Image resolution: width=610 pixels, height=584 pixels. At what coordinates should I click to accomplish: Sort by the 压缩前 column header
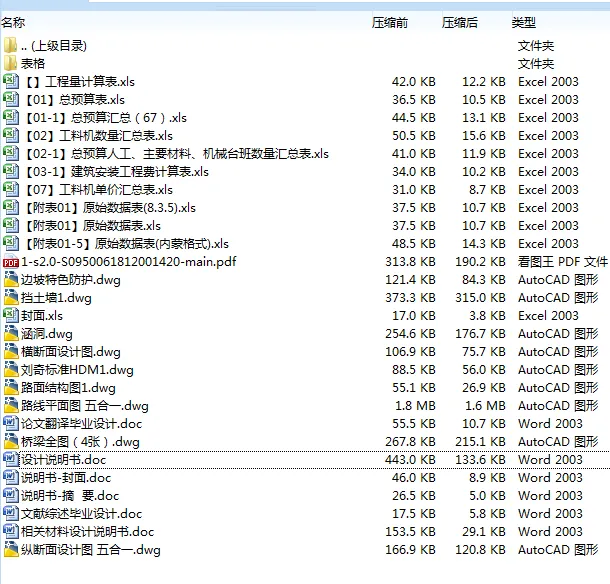390,23
